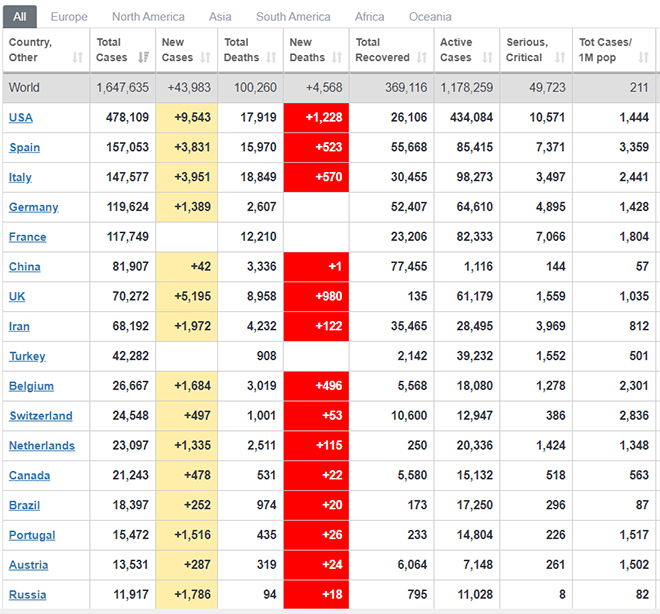Follow the Switzerland link
Screen dimensions: 660x614
41,416
